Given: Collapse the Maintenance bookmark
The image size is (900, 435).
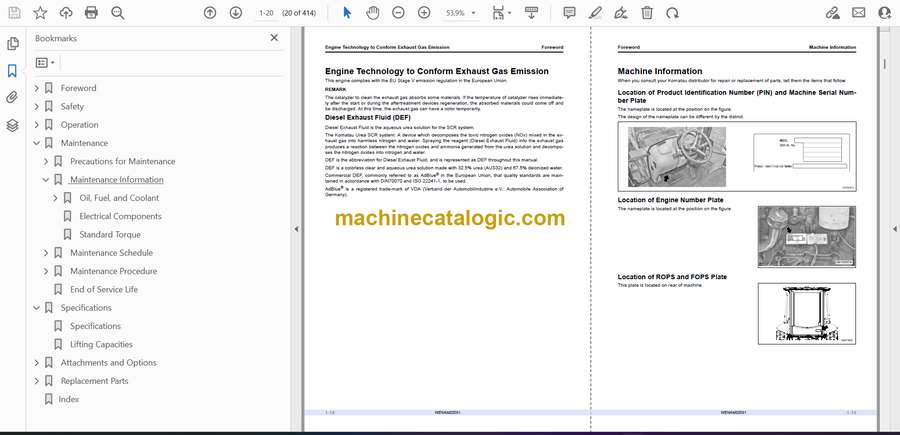Looking at the screenshot, I should click(37, 143).
